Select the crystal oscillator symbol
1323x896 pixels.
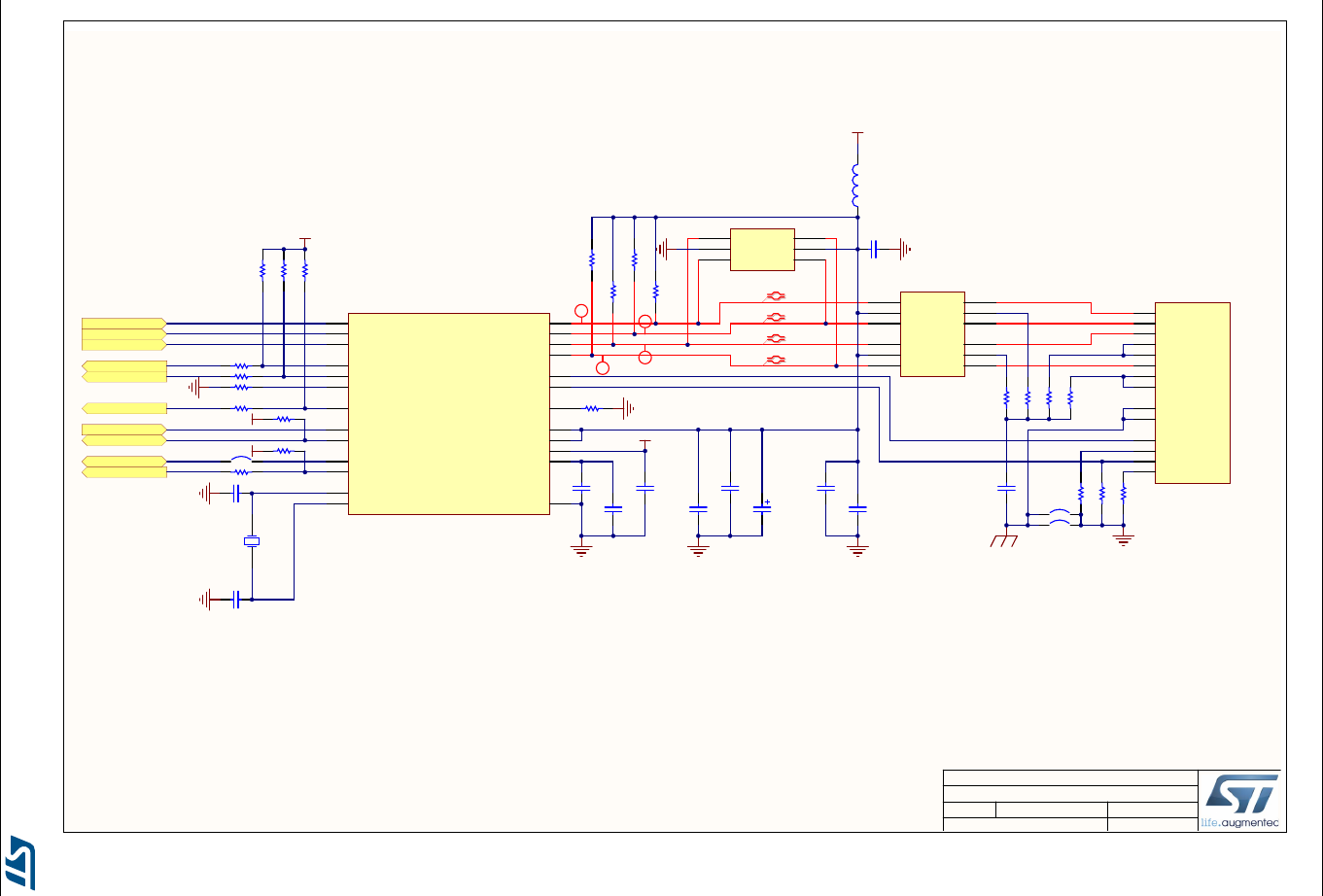coord(252,542)
